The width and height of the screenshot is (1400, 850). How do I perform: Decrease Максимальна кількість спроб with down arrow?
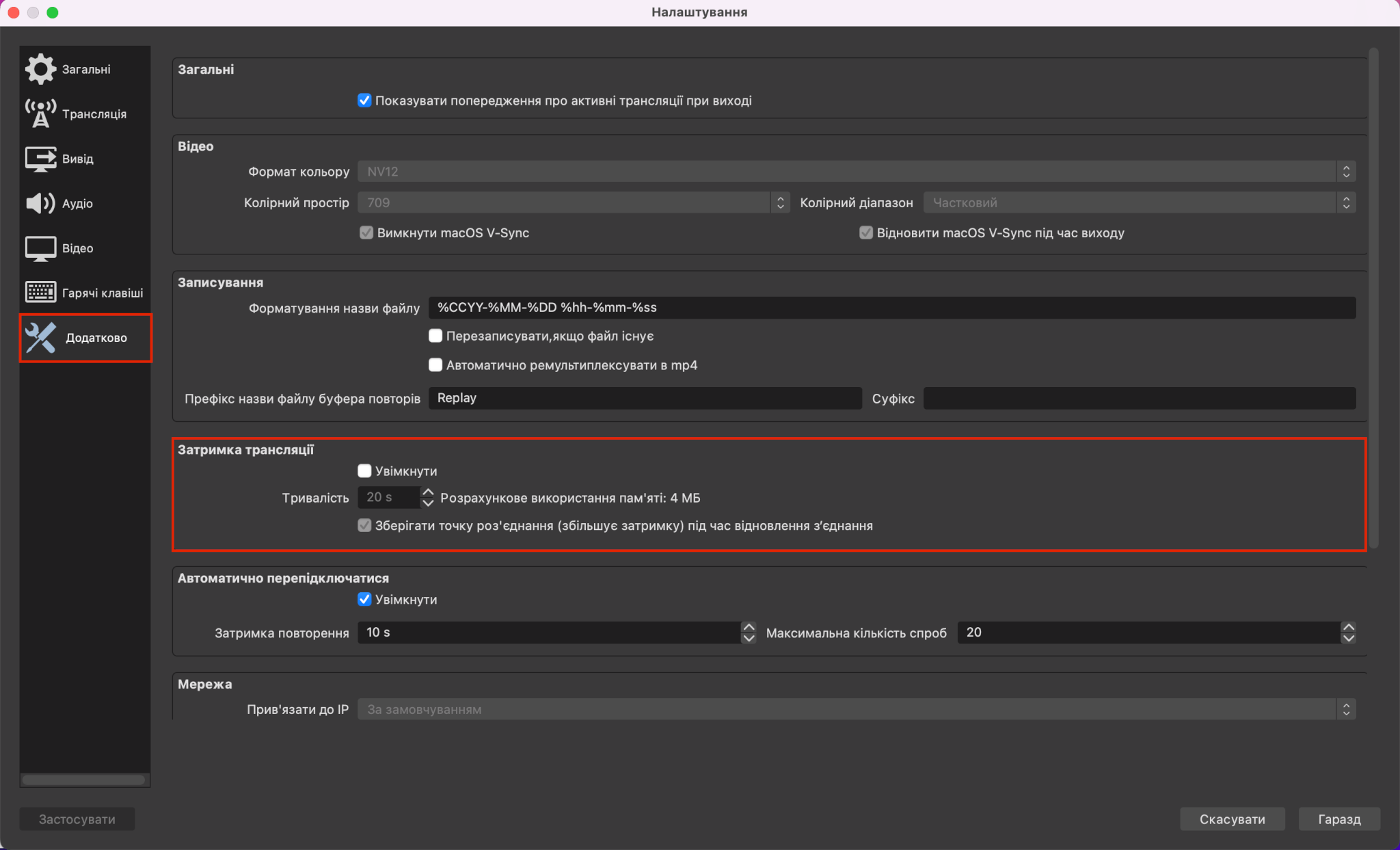pyautogui.click(x=1348, y=638)
